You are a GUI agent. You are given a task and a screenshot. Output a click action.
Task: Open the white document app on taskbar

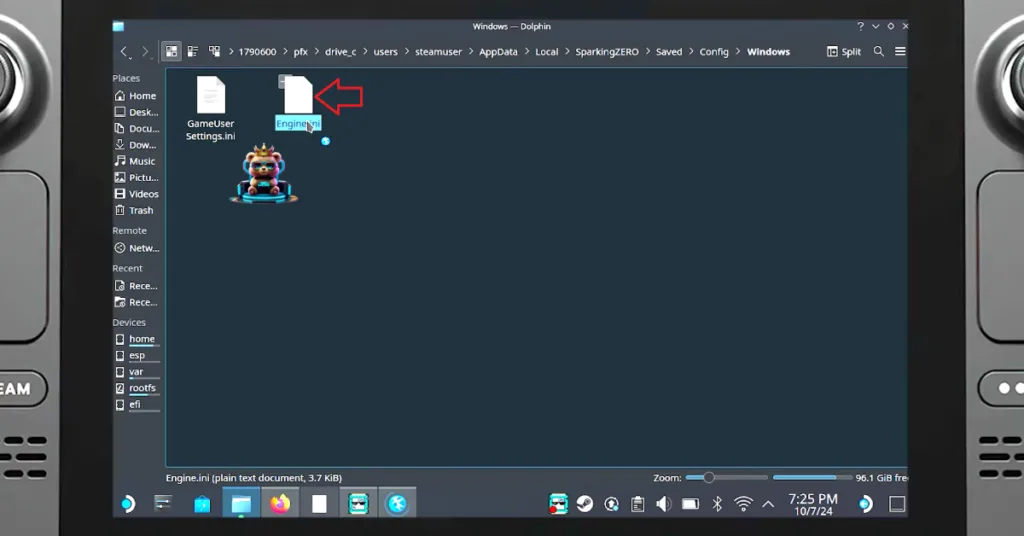pos(319,503)
